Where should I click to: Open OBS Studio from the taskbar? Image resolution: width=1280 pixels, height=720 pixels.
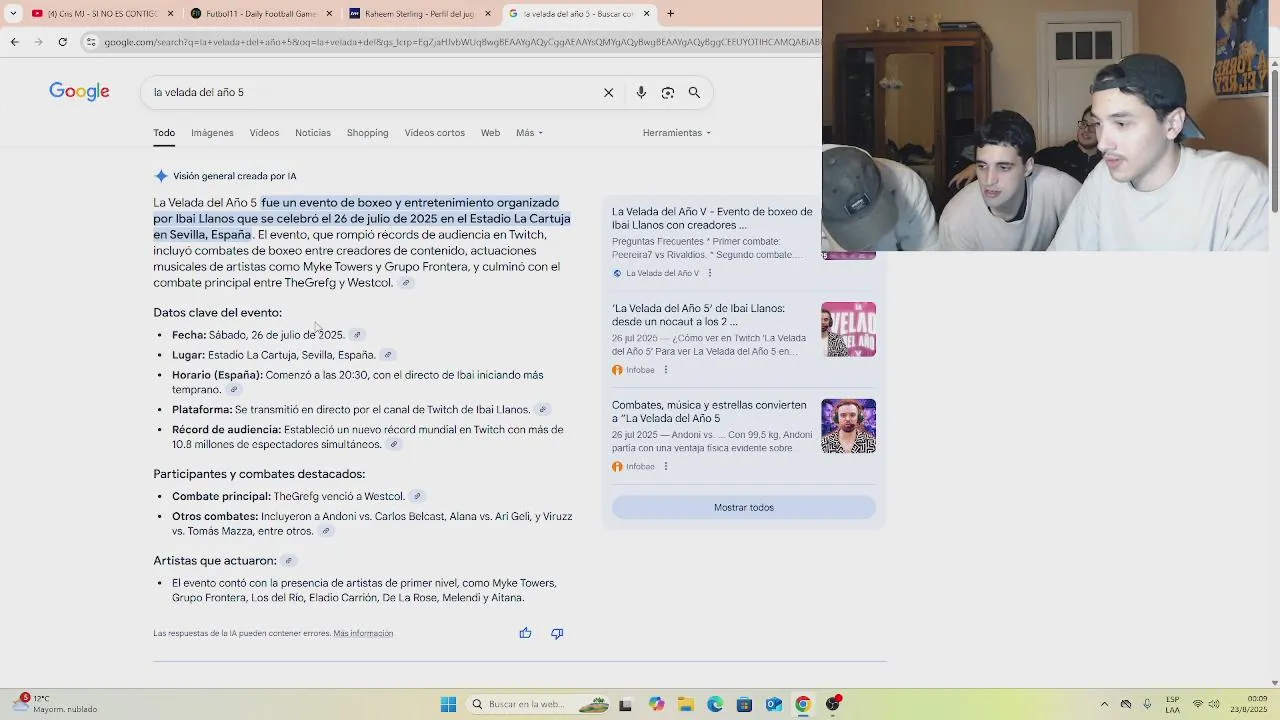point(833,705)
